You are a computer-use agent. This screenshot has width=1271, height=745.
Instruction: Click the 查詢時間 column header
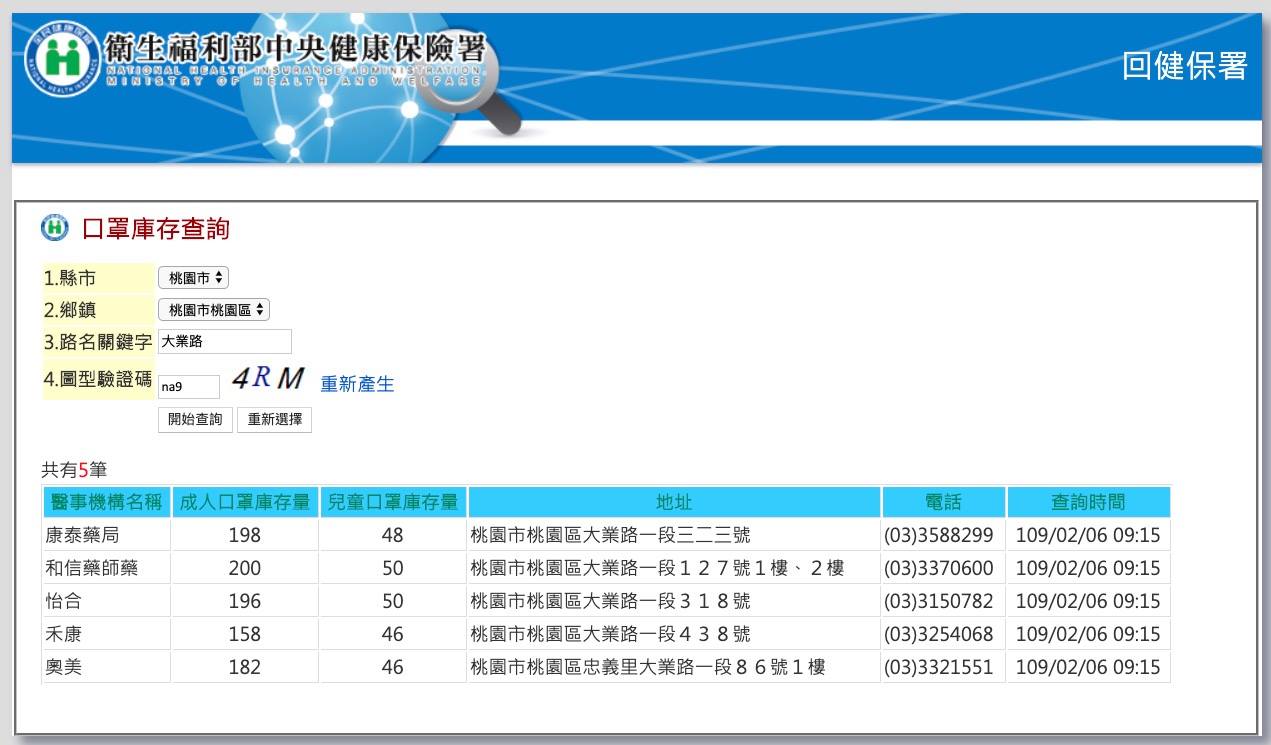point(1088,502)
